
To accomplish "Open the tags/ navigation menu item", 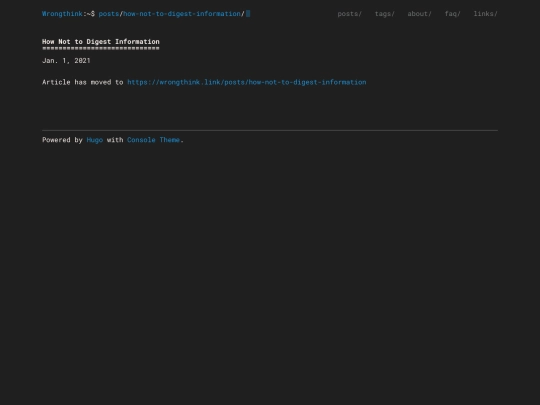I will pos(385,14).
